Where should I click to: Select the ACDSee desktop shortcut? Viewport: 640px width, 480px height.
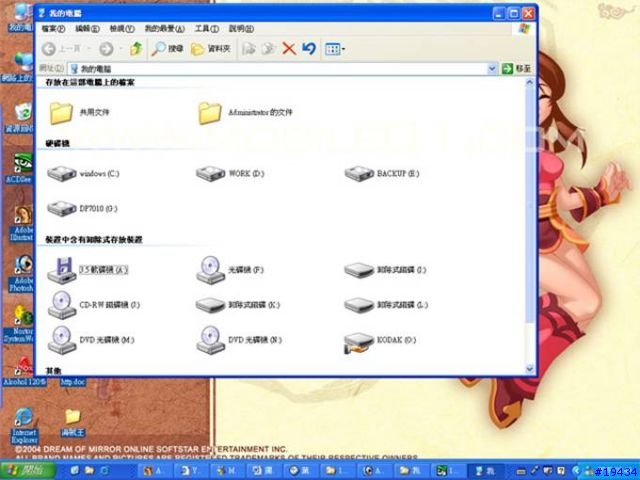(x=20, y=169)
